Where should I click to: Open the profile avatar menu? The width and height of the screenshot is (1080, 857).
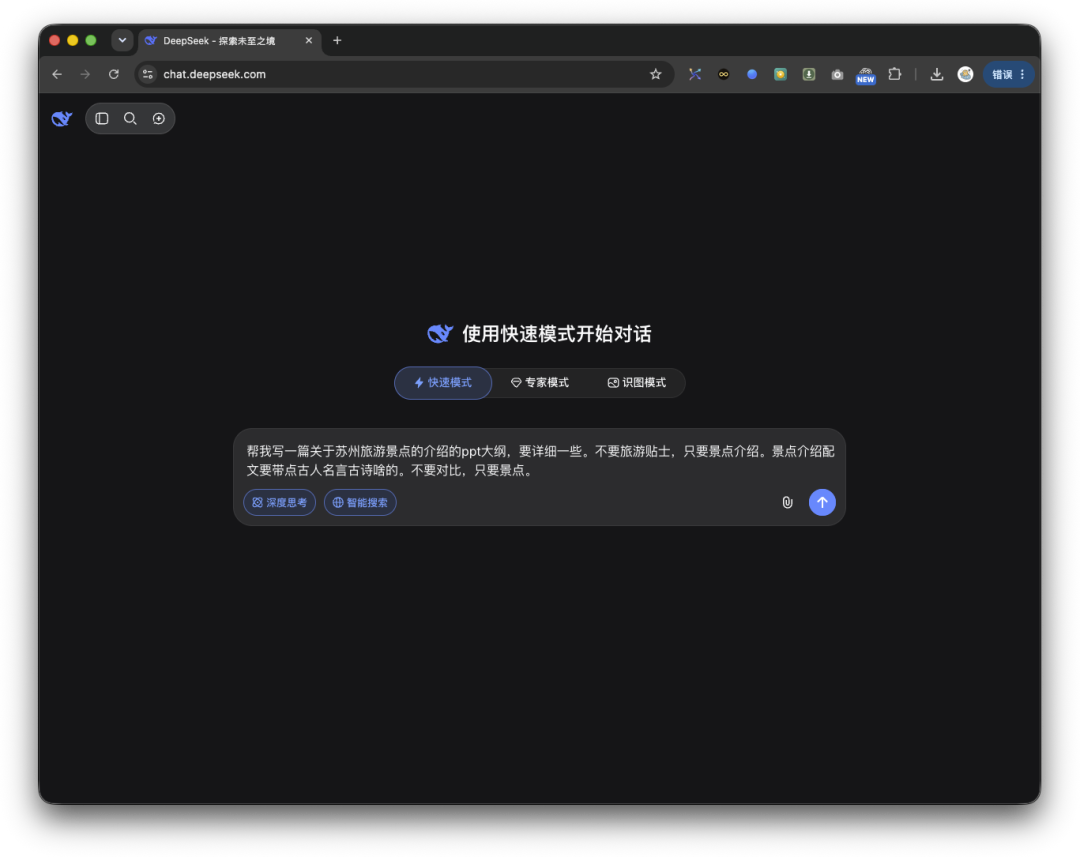965,74
